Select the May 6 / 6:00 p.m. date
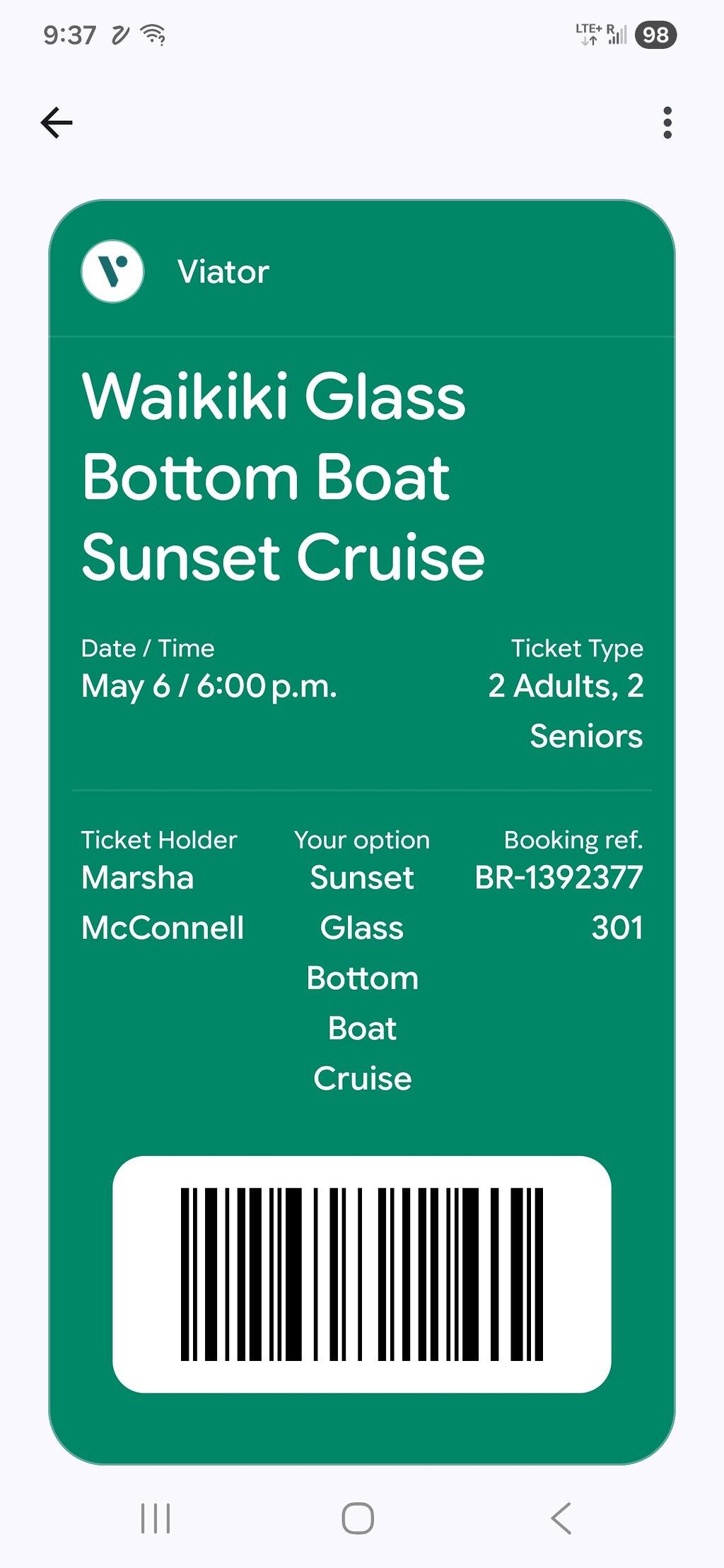724x1568 pixels. pyautogui.click(x=209, y=686)
